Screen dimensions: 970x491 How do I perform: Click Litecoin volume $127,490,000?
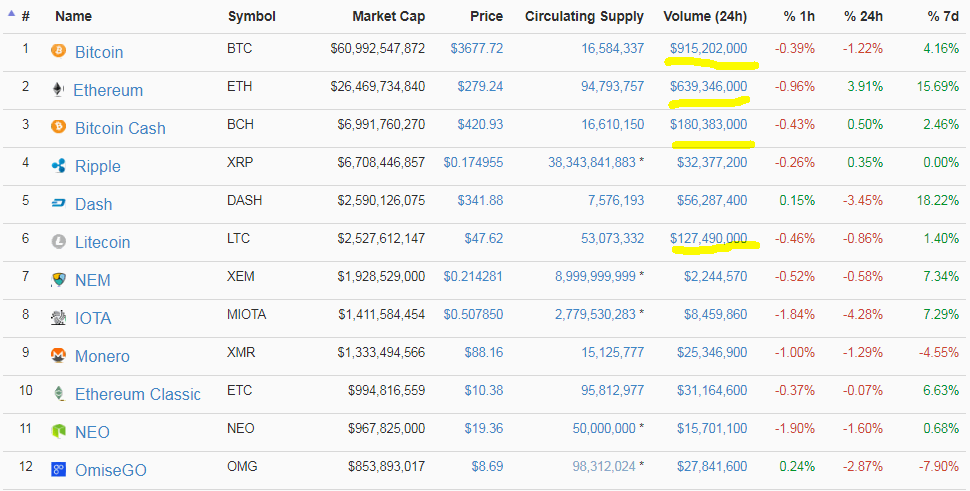click(708, 239)
